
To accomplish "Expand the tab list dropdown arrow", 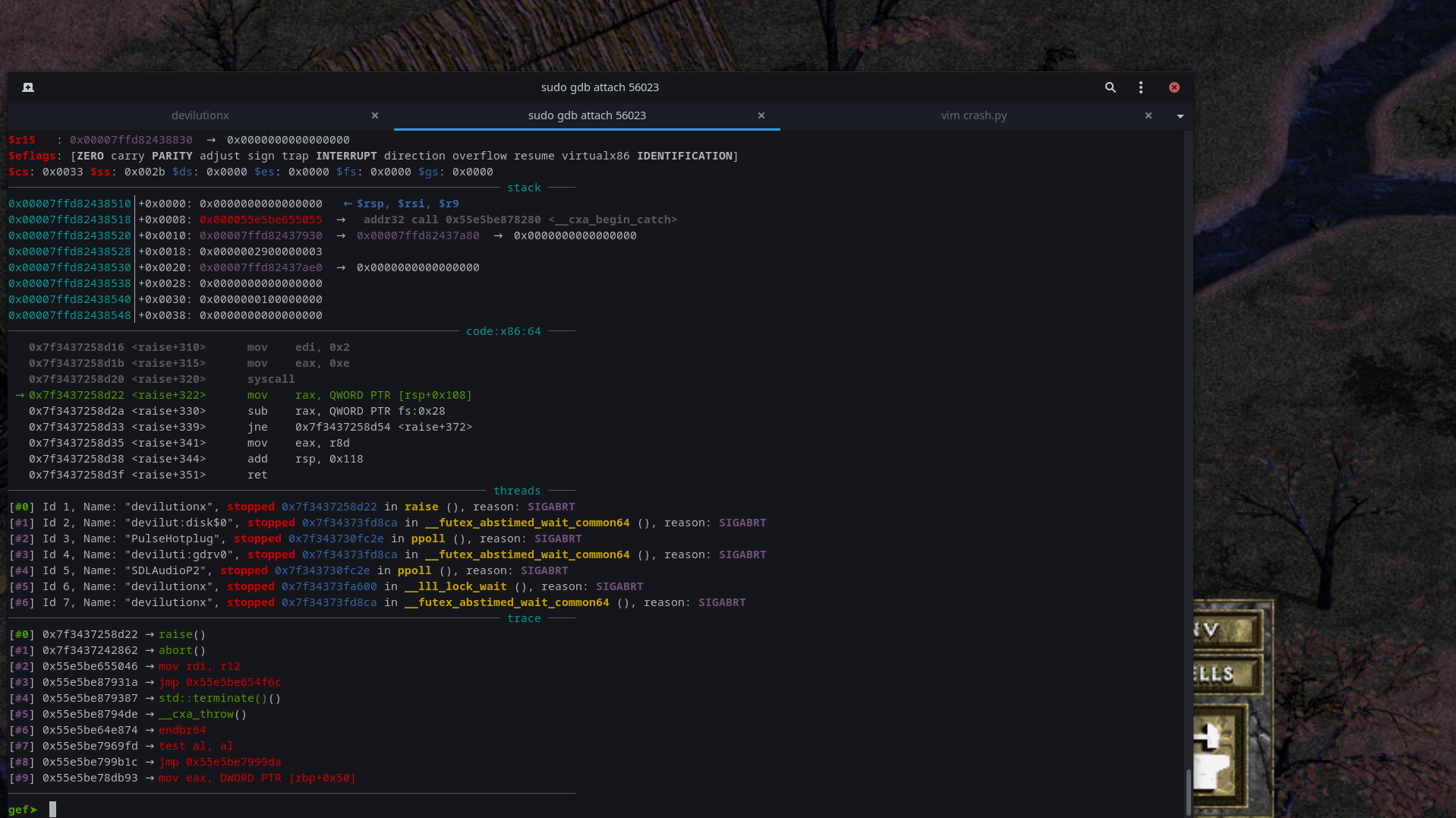I will tap(1180, 116).
